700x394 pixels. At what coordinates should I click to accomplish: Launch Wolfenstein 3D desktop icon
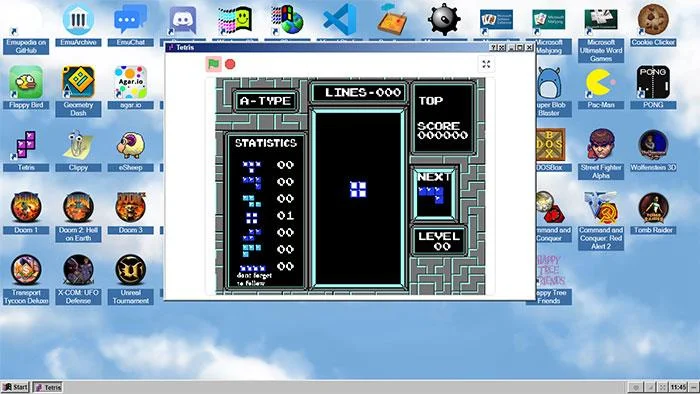coord(653,150)
